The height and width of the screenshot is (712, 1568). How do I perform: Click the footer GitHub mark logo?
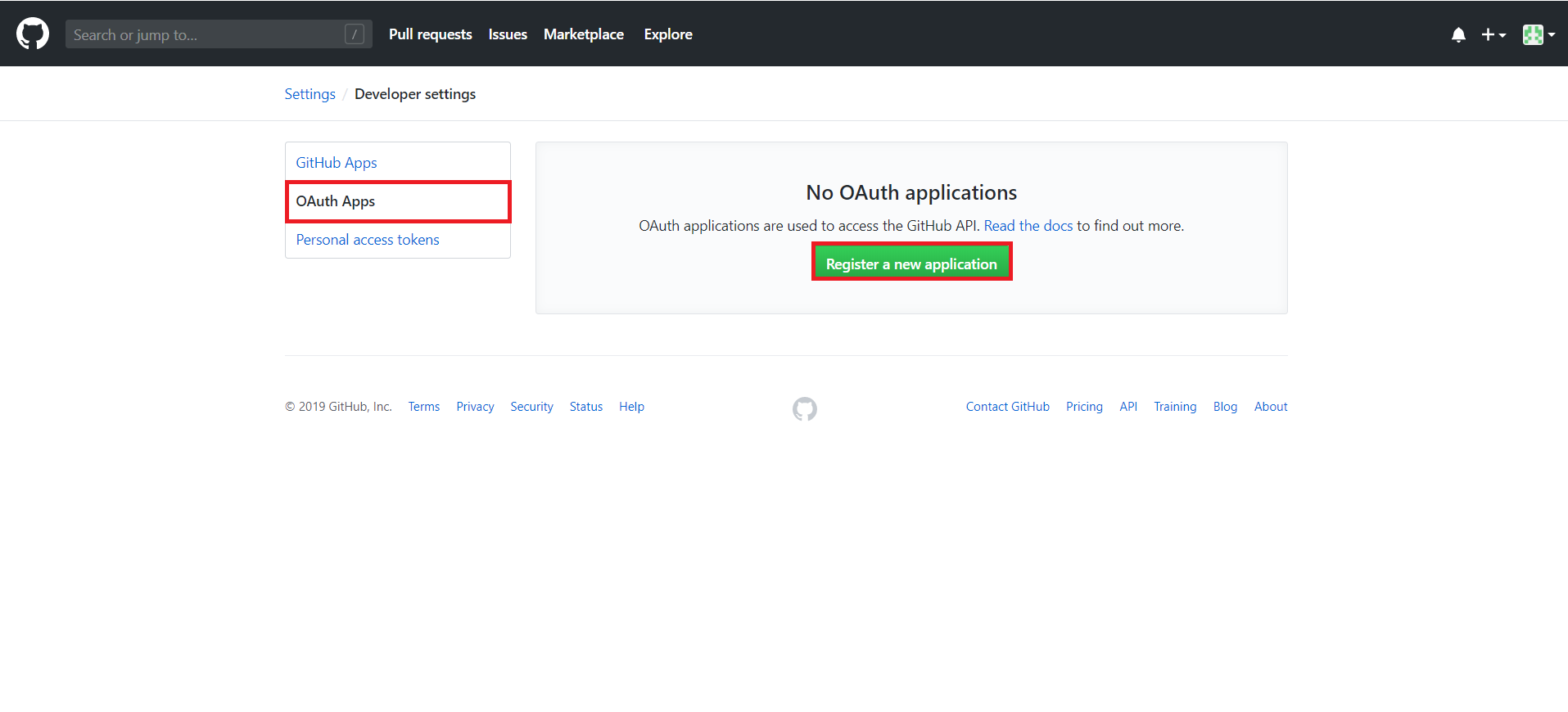pos(805,408)
